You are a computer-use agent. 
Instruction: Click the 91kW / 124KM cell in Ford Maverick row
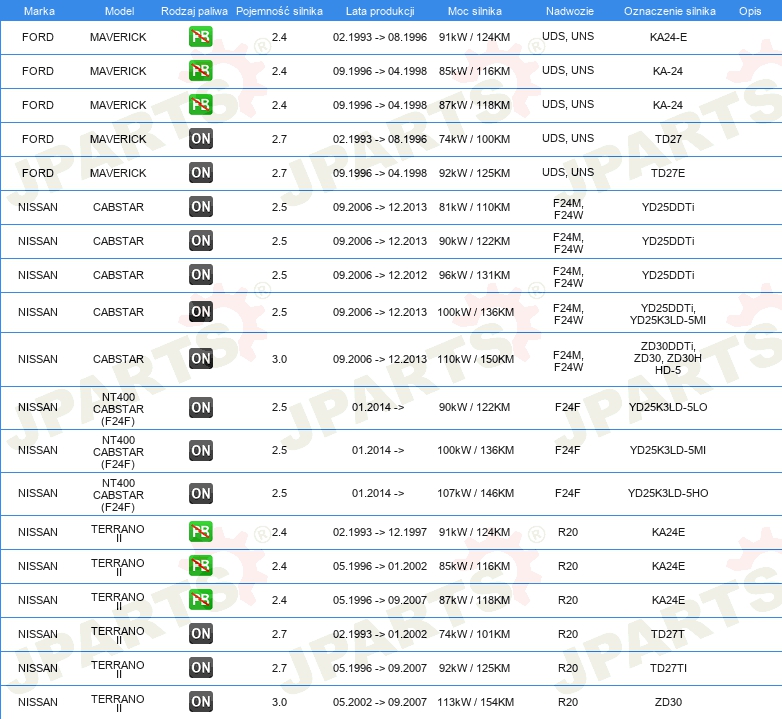click(x=474, y=37)
